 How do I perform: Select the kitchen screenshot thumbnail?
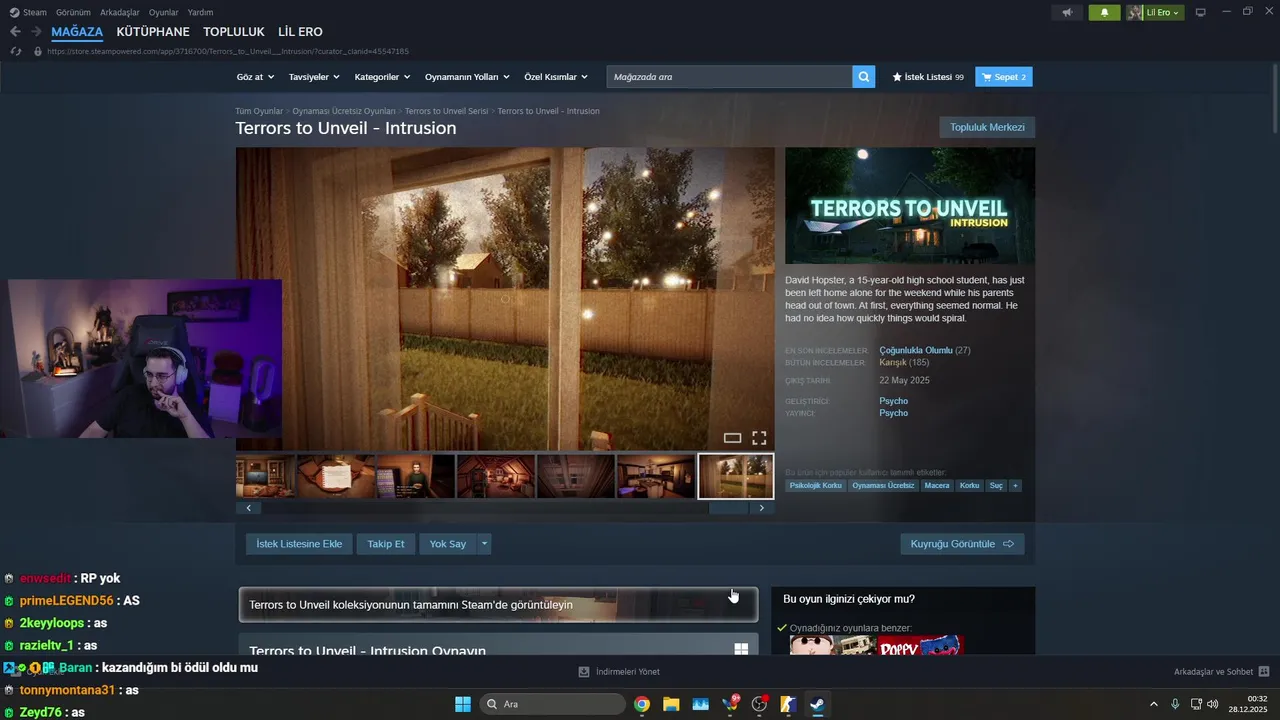point(655,476)
